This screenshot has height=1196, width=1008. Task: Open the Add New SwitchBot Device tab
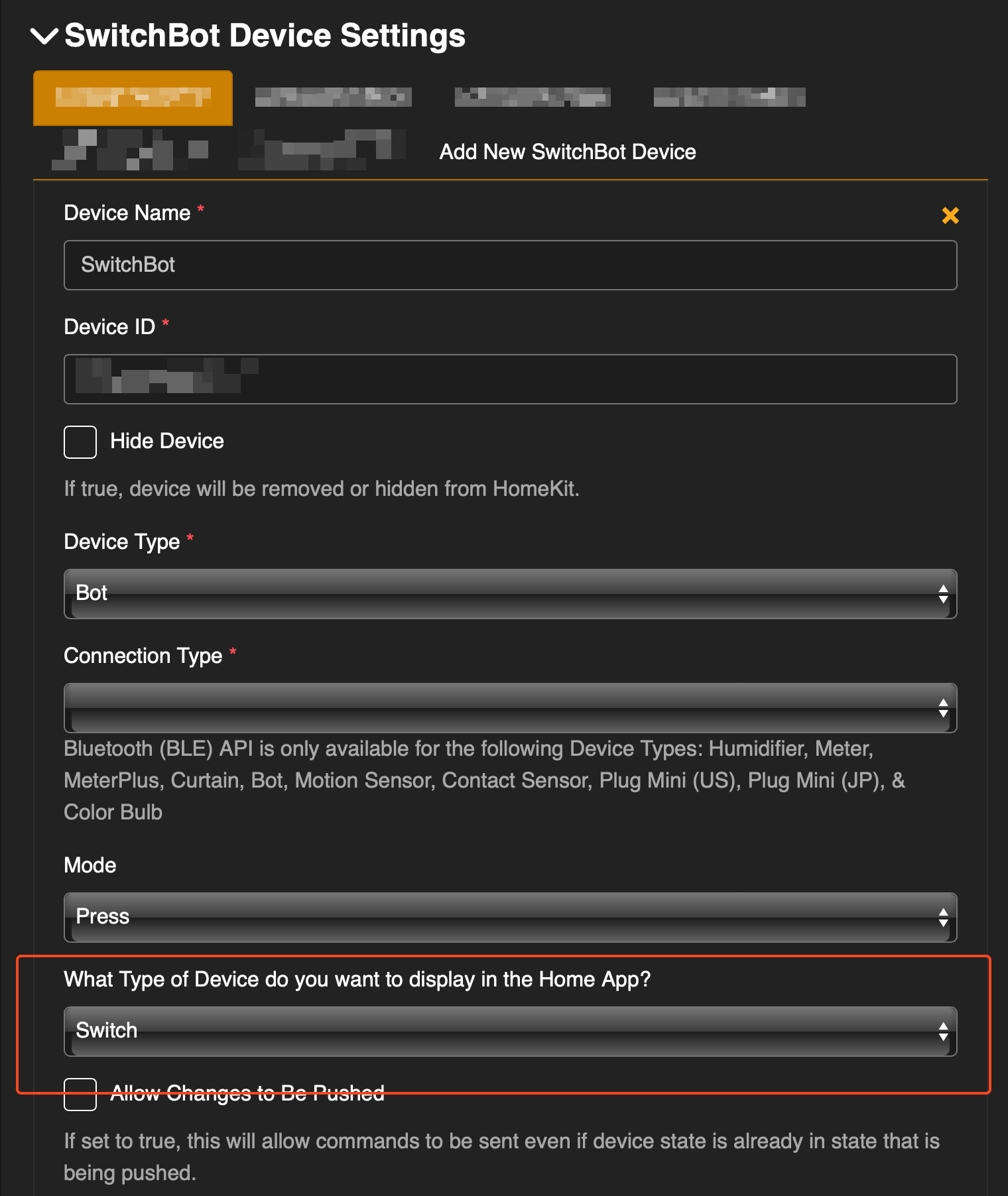(x=567, y=152)
